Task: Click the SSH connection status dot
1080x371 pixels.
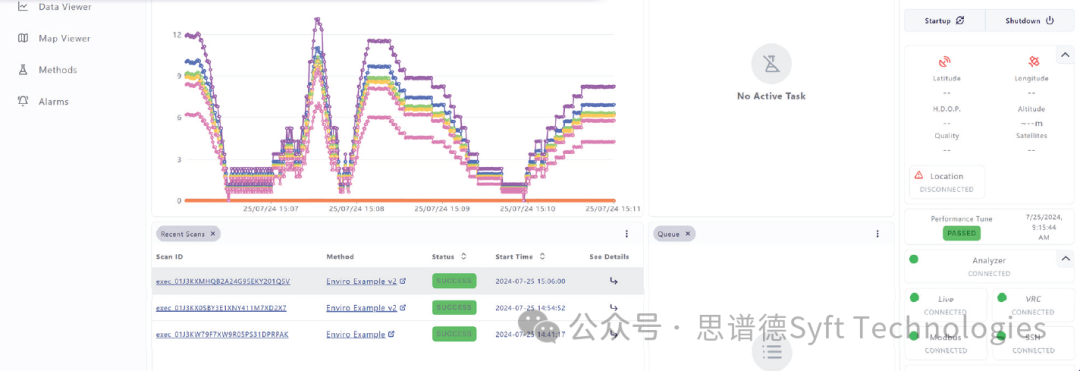Action: 1001,336
